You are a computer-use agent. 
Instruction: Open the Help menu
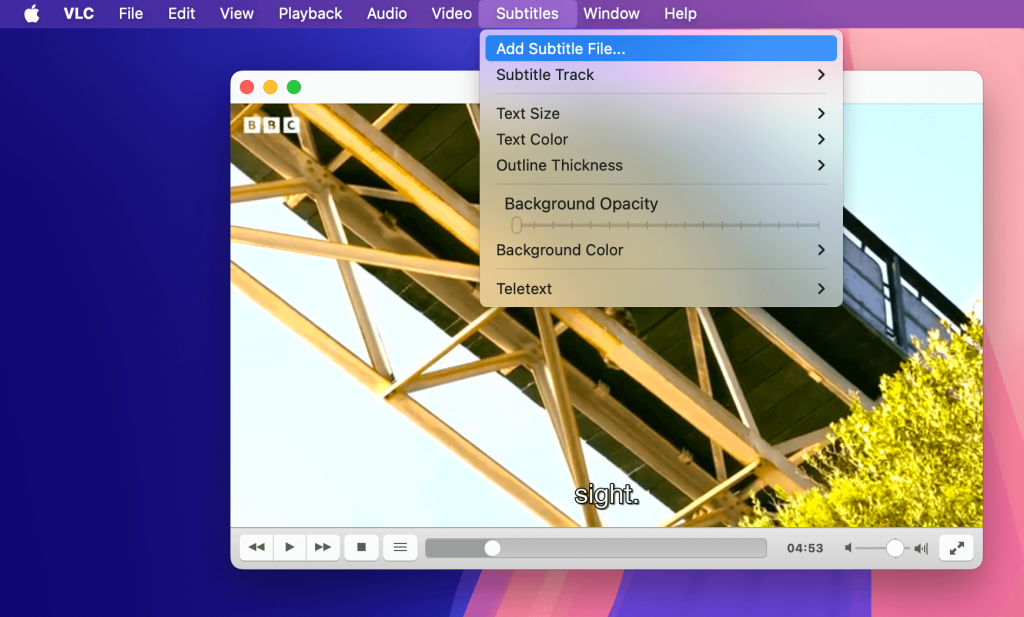680,13
